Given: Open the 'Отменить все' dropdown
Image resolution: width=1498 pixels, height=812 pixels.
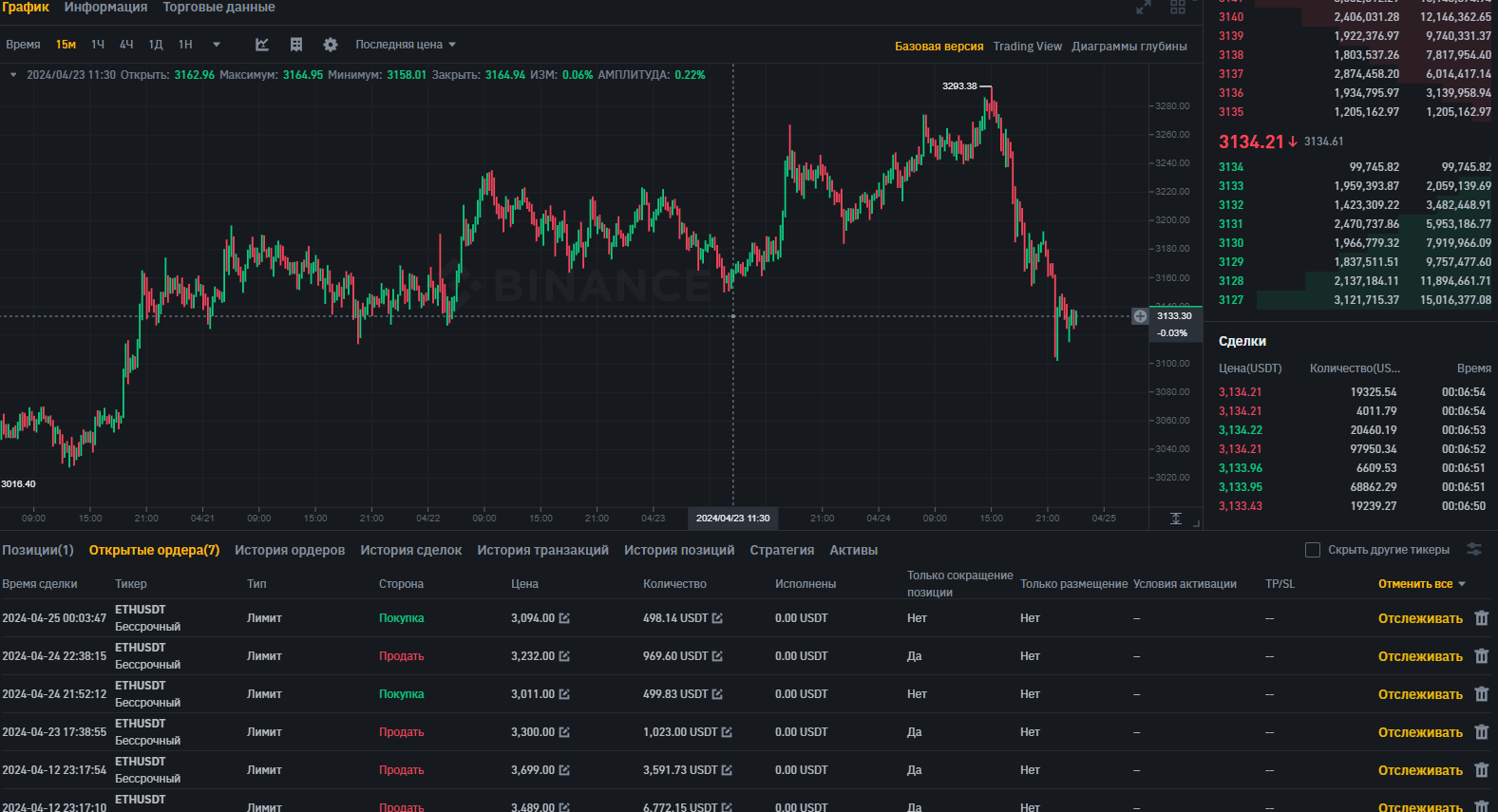Looking at the screenshot, I should (x=1421, y=584).
